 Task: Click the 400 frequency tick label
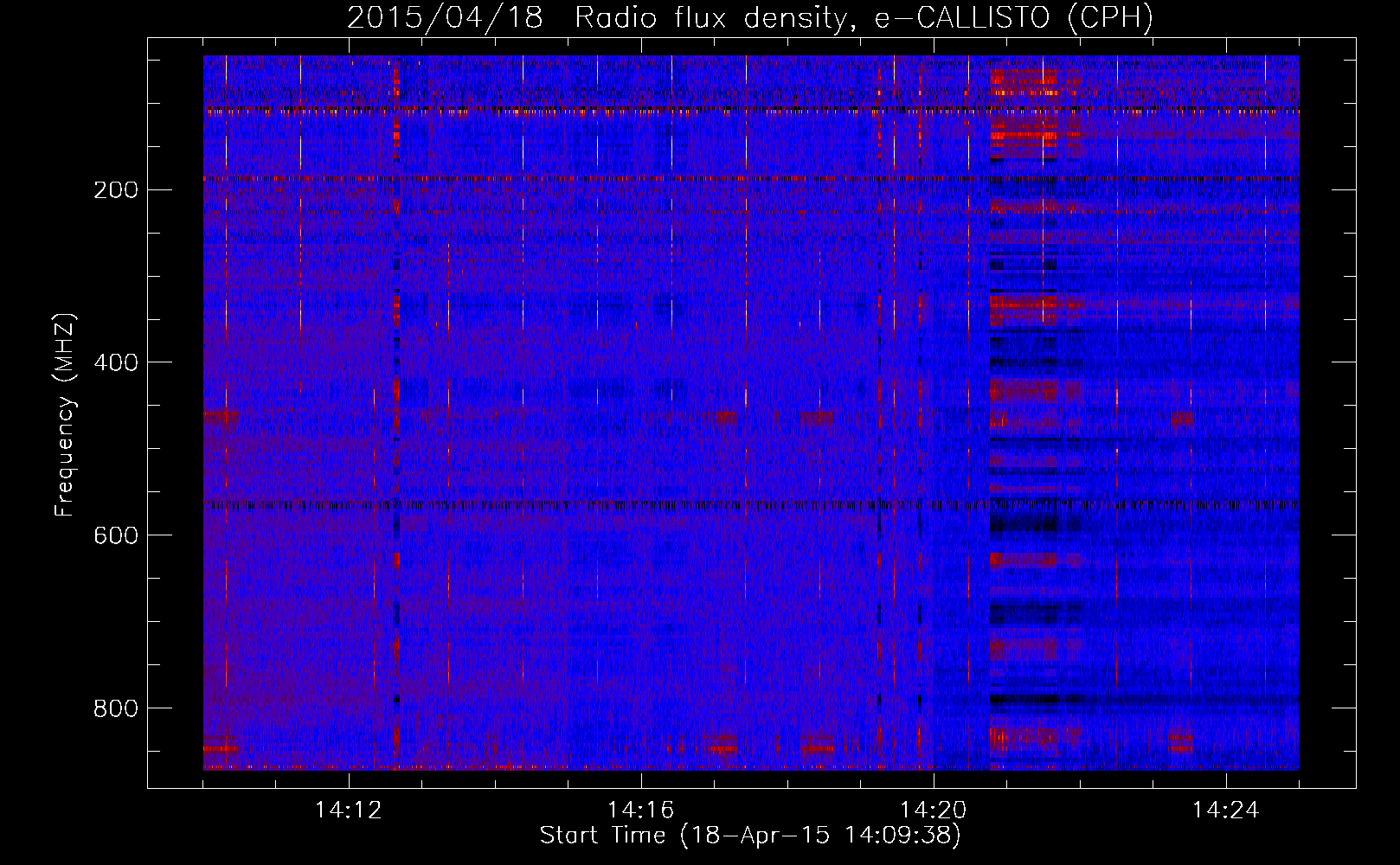click(116, 363)
